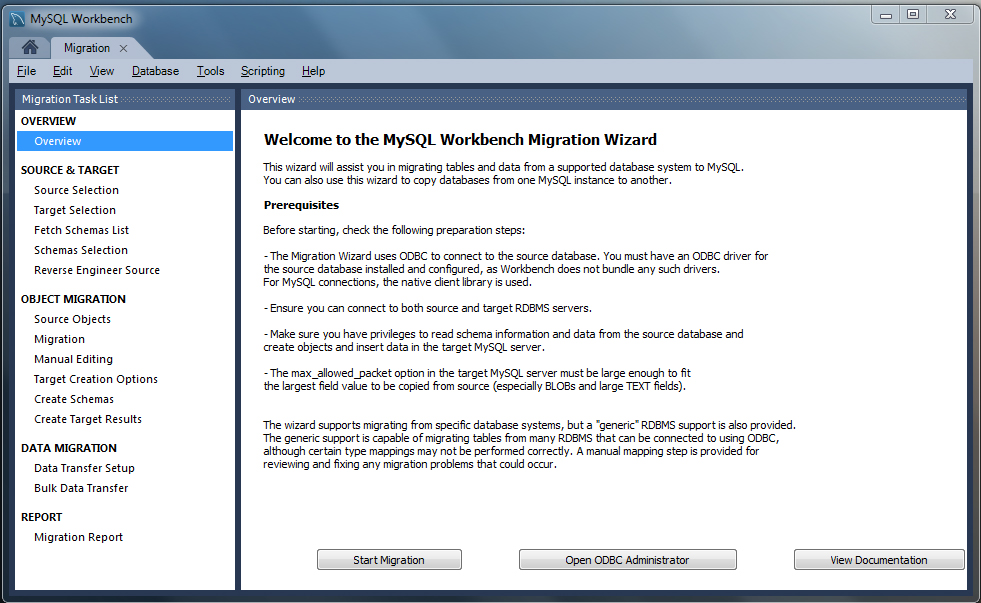This screenshot has height=603, width=981.
Task: Open the Database menu
Action: coord(155,71)
